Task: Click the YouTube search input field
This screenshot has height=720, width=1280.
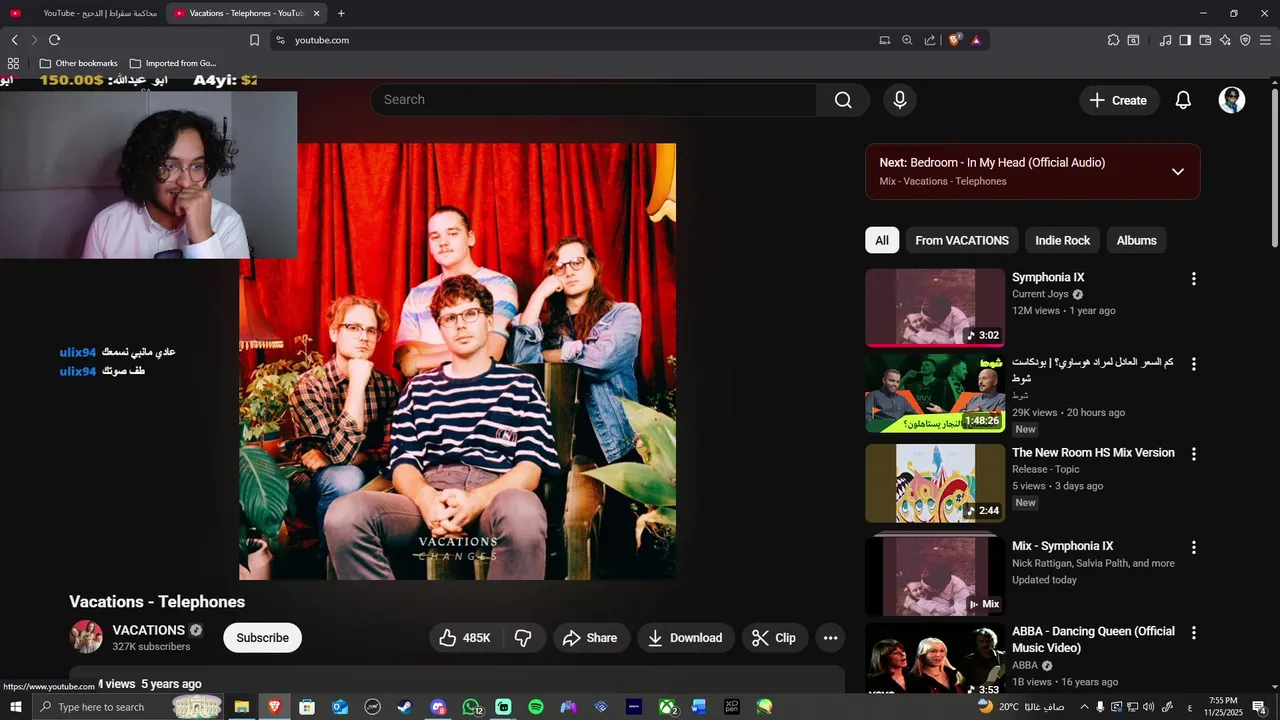Action: point(594,100)
